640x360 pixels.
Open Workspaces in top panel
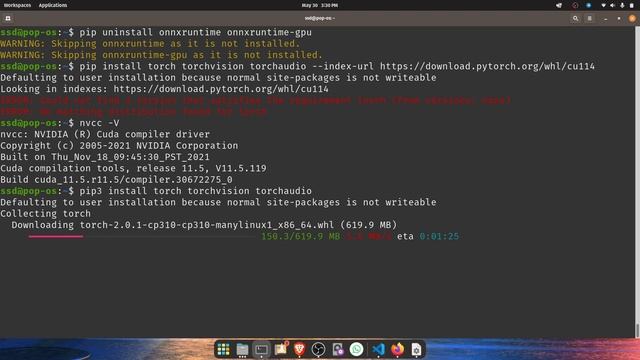(17, 5)
